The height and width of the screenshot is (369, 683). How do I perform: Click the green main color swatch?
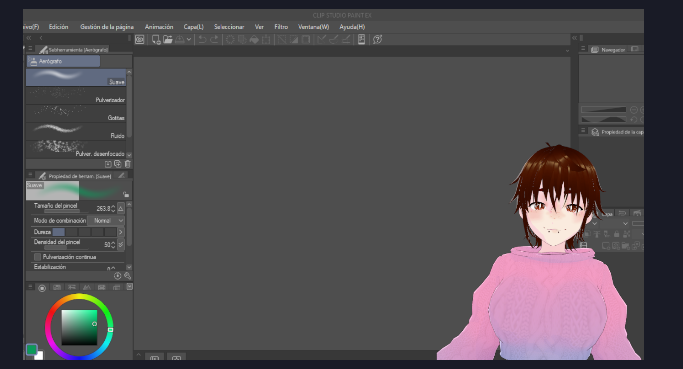[x=31, y=349]
